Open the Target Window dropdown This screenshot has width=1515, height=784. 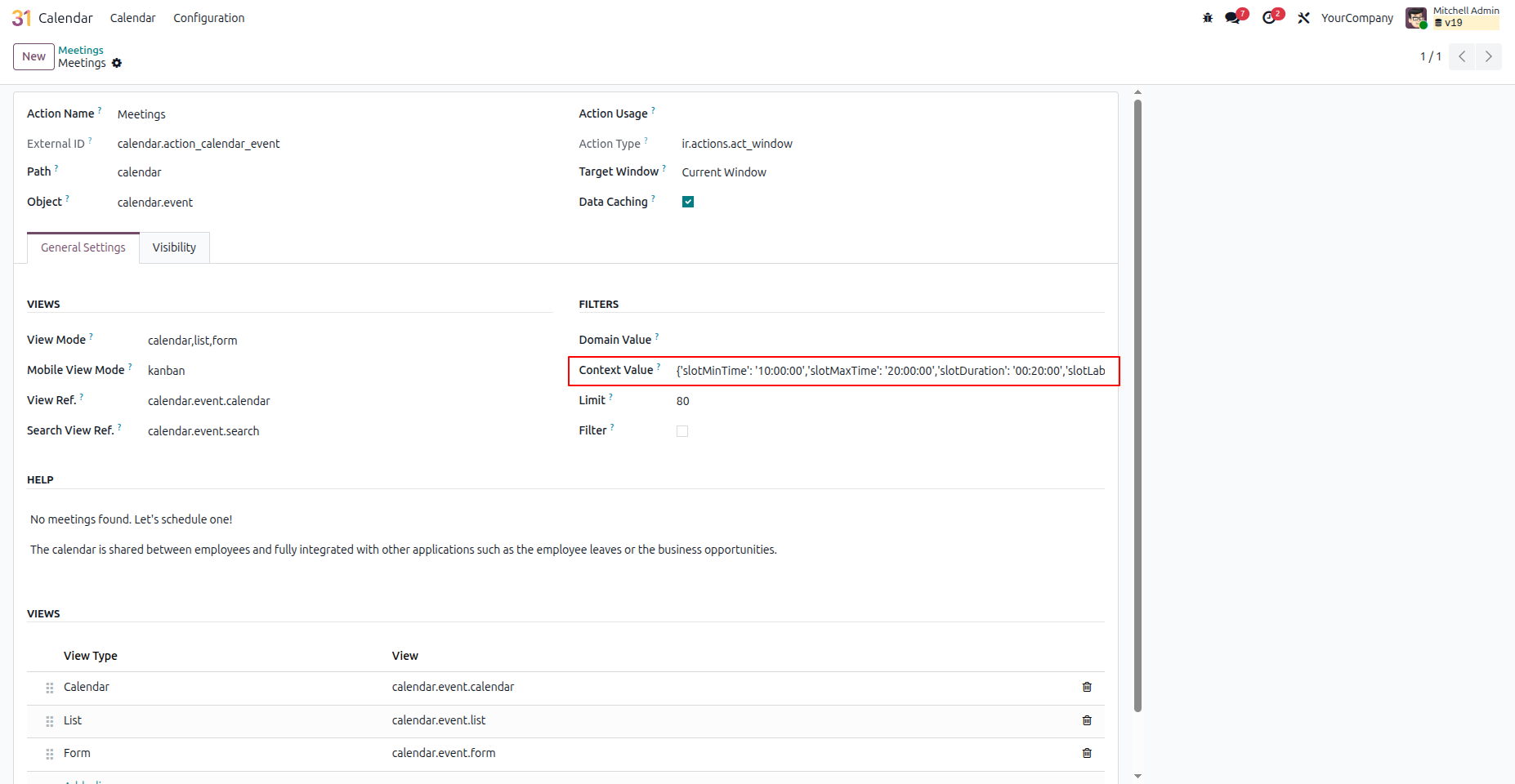[x=893, y=172]
